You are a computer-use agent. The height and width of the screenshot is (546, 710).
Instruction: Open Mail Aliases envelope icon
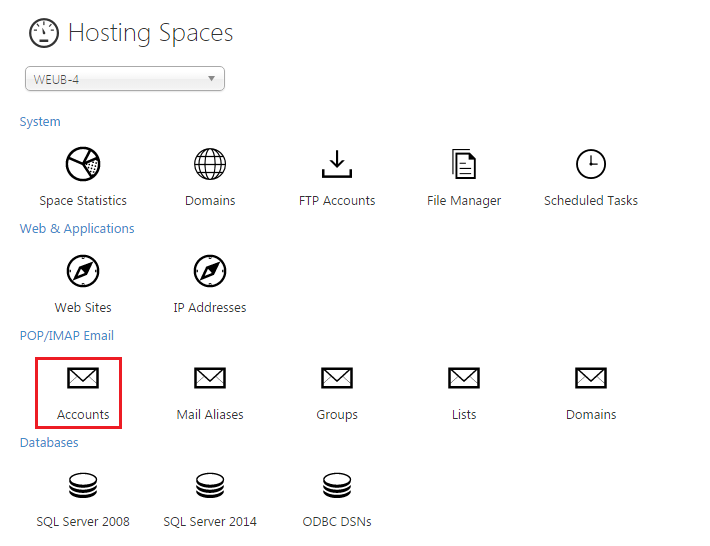coord(210,378)
